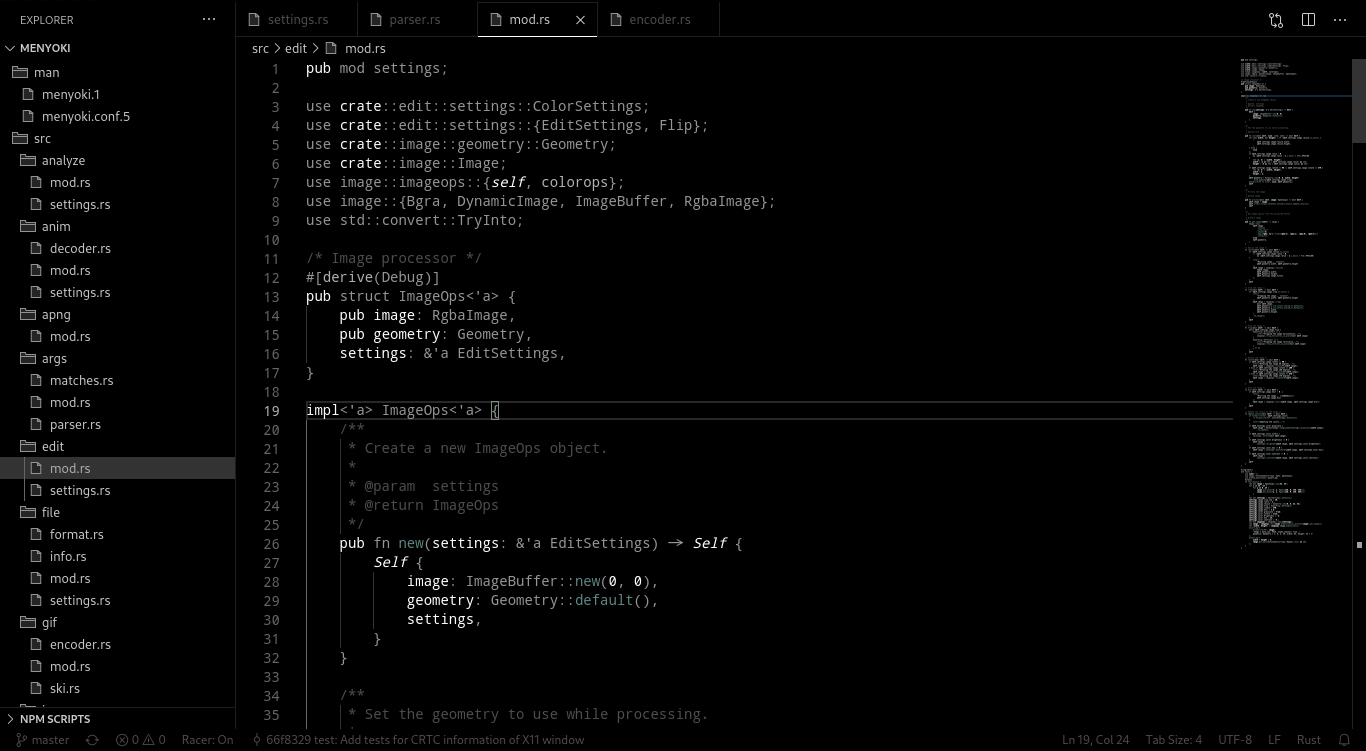Click edit in breadcrumb path
Viewport: 1366px width, 751px height.
point(296,48)
